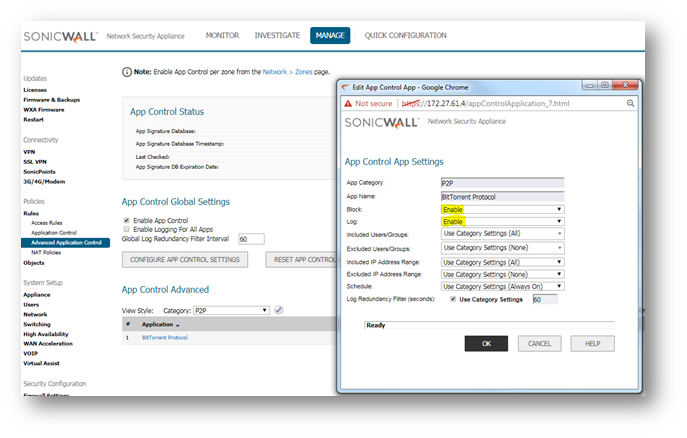687x438 pixels.
Task: Open Users in sidebar
Action: click(31, 304)
